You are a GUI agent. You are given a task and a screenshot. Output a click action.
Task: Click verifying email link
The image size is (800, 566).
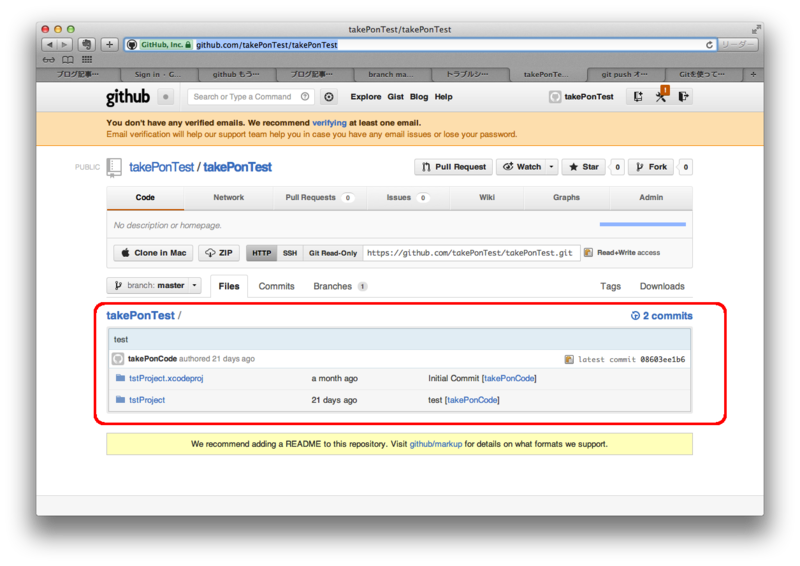(x=329, y=123)
